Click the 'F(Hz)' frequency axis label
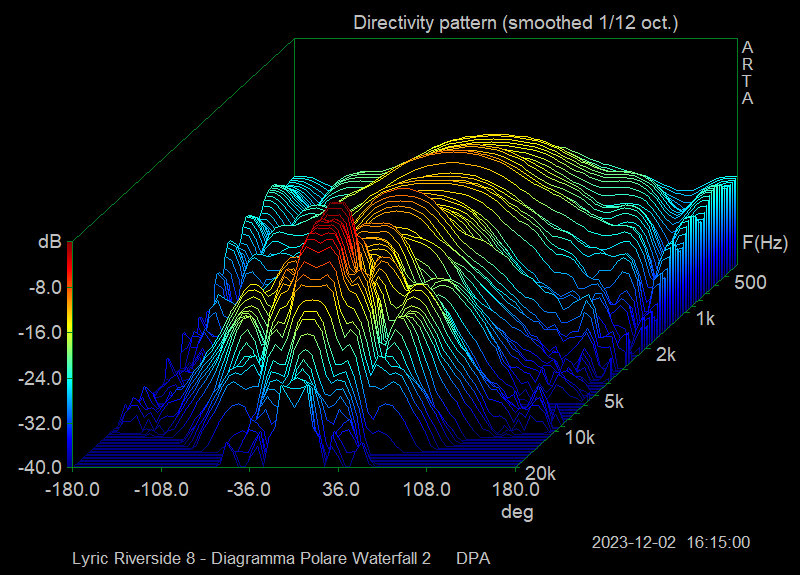 (x=765, y=243)
